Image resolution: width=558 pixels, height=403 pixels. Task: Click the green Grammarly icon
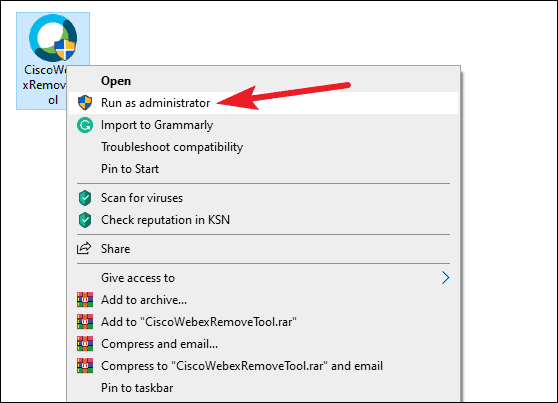pyautogui.click(x=85, y=125)
